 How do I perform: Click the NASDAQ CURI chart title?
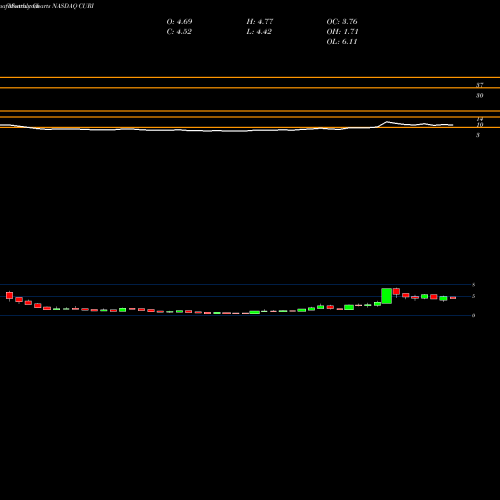73,6
